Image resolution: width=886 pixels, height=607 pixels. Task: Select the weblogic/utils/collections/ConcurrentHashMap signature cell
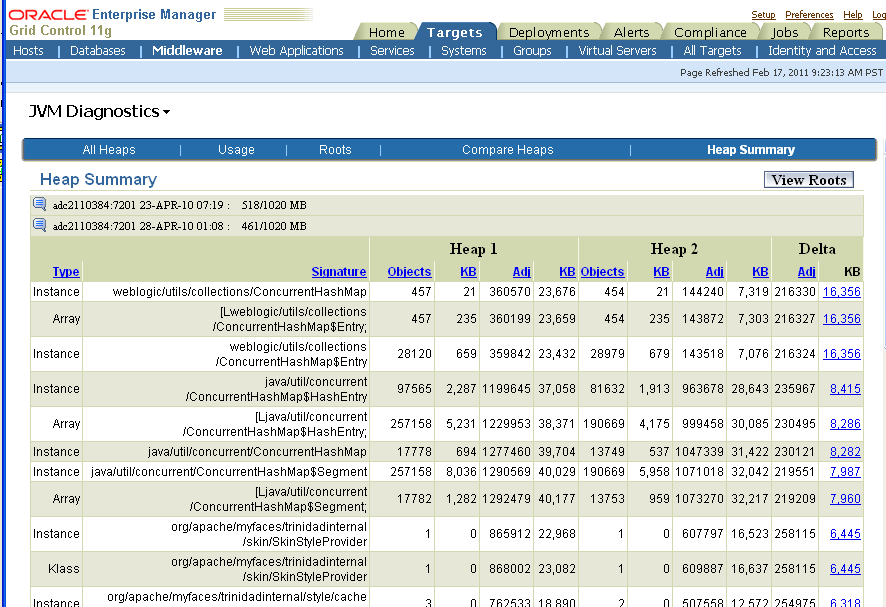(226, 292)
